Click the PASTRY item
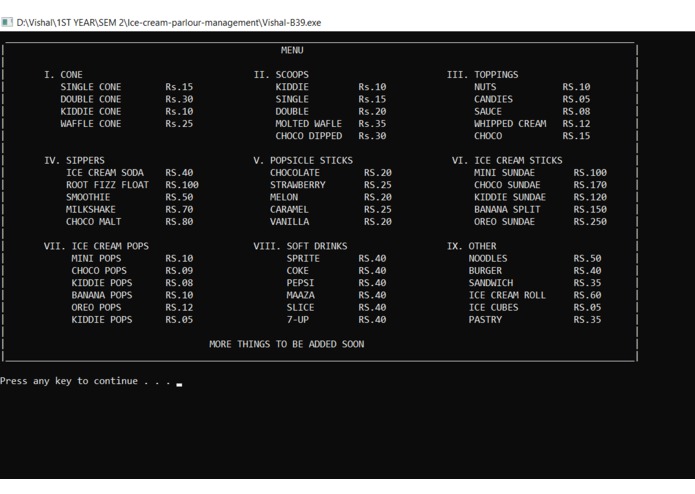 485,320
